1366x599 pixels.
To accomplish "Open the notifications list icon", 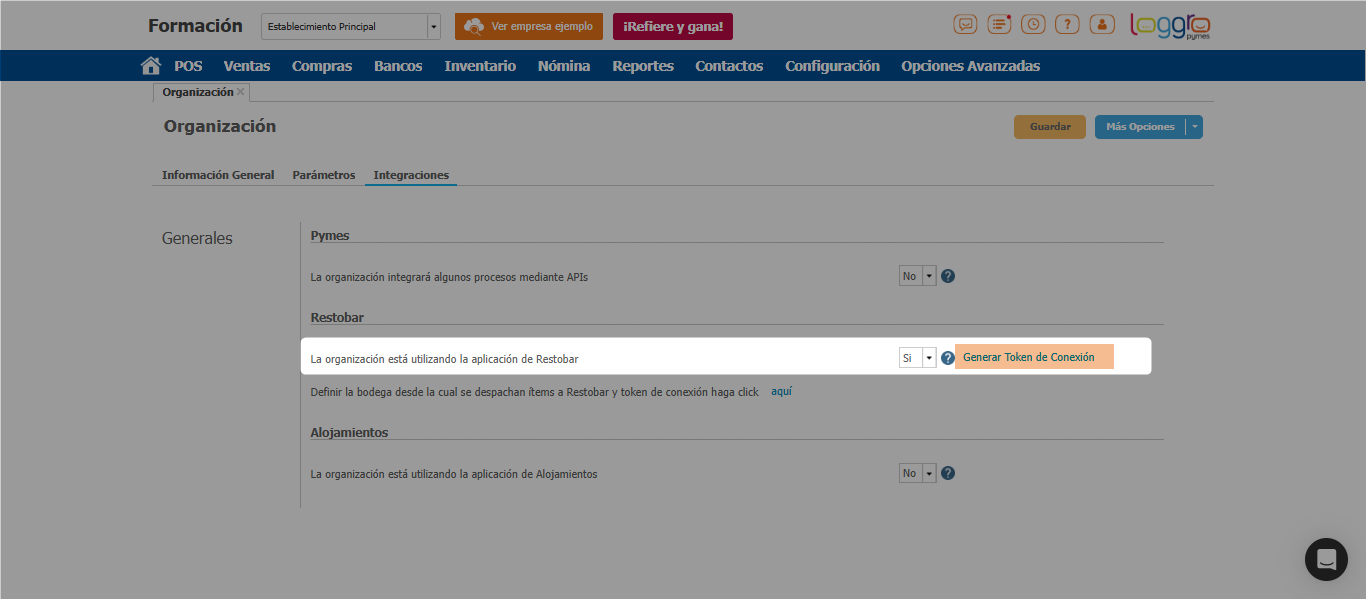I will click(999, 25).
